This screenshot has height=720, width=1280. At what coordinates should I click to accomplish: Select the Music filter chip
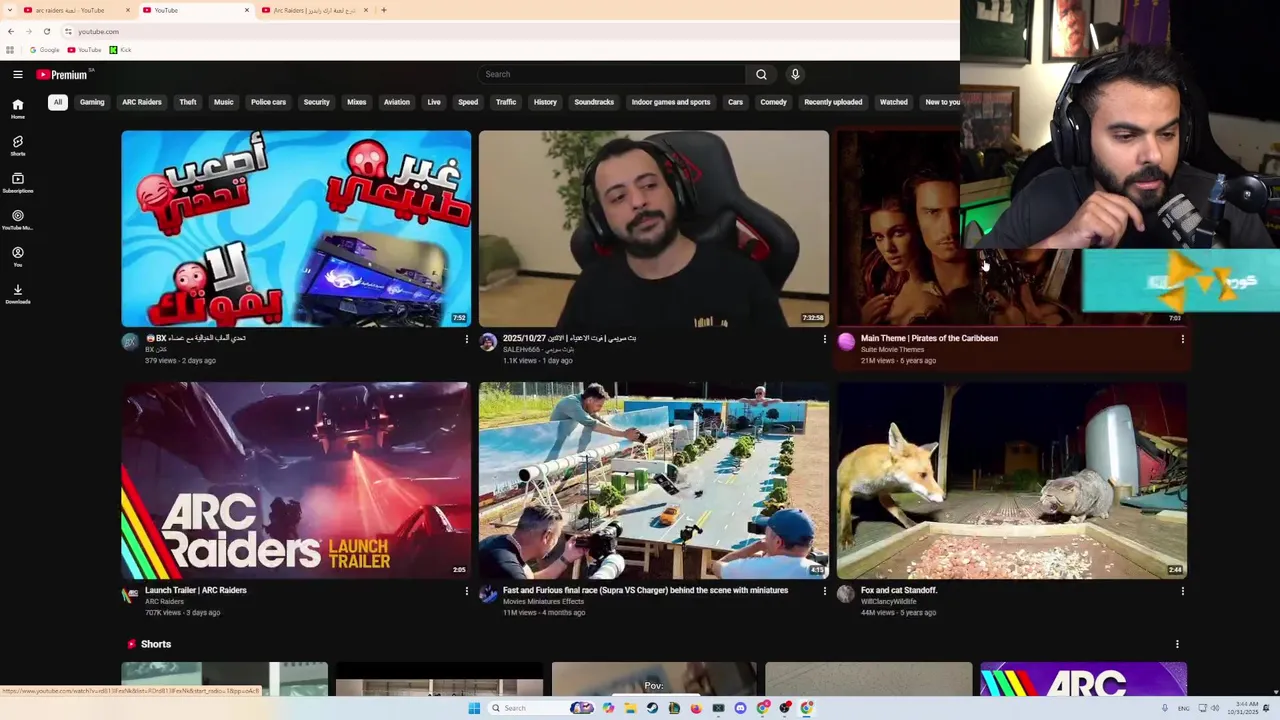coord(224,102)
